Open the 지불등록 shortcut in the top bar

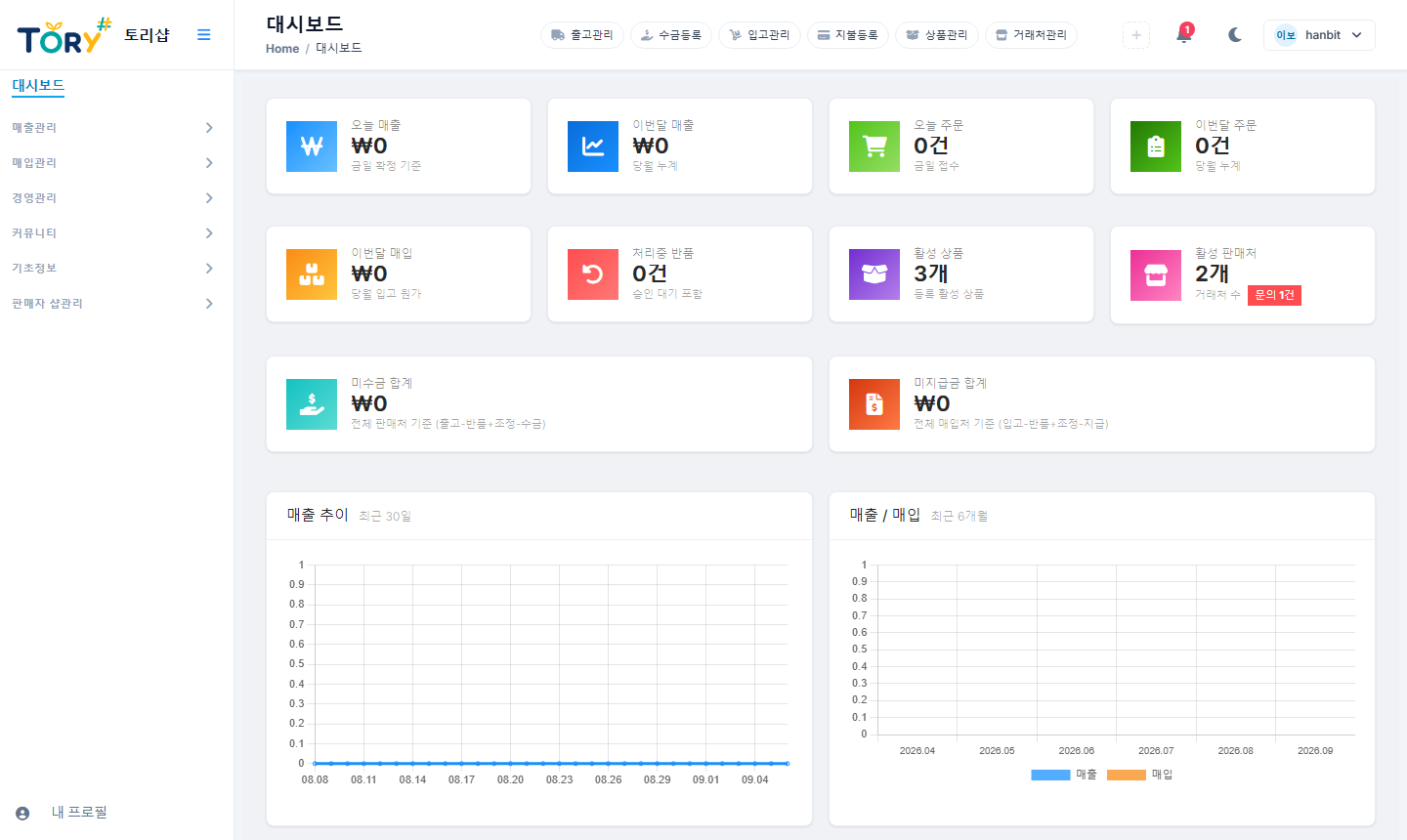tap(848, 35)
